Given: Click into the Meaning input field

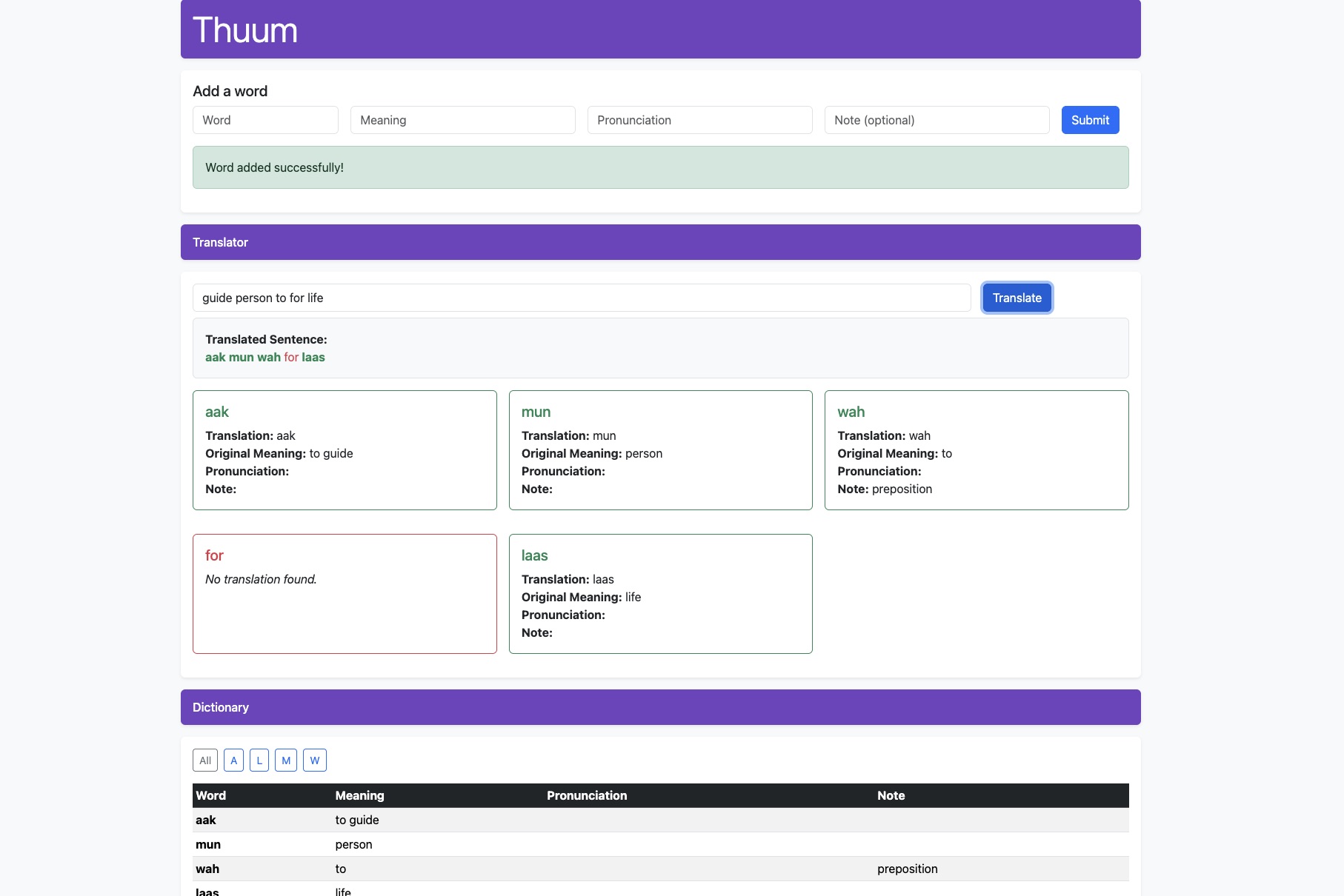Looking at the screenshot, I should coord(462,120).
